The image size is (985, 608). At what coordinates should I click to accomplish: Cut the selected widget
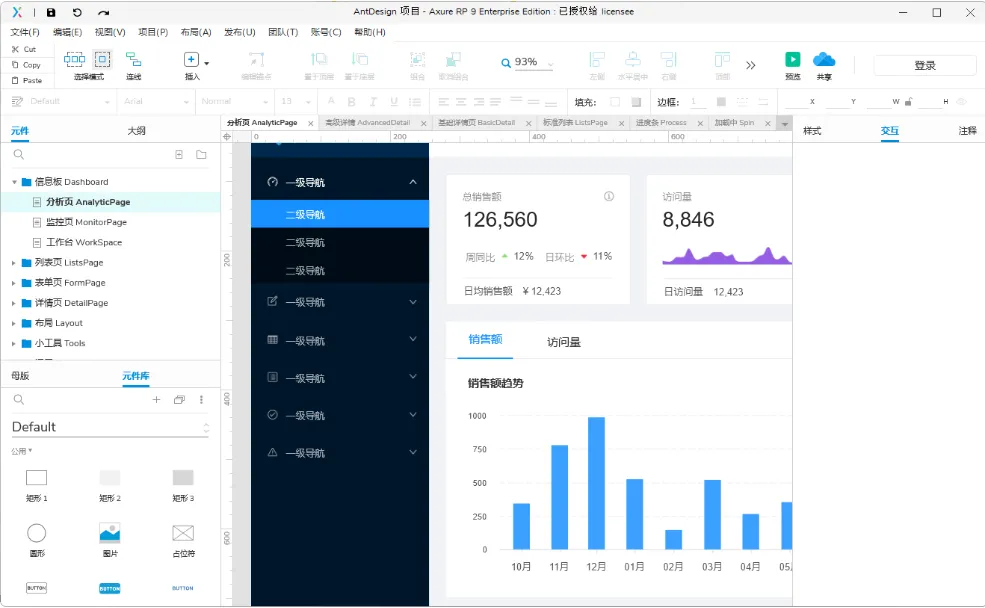(x=24, y=49)
